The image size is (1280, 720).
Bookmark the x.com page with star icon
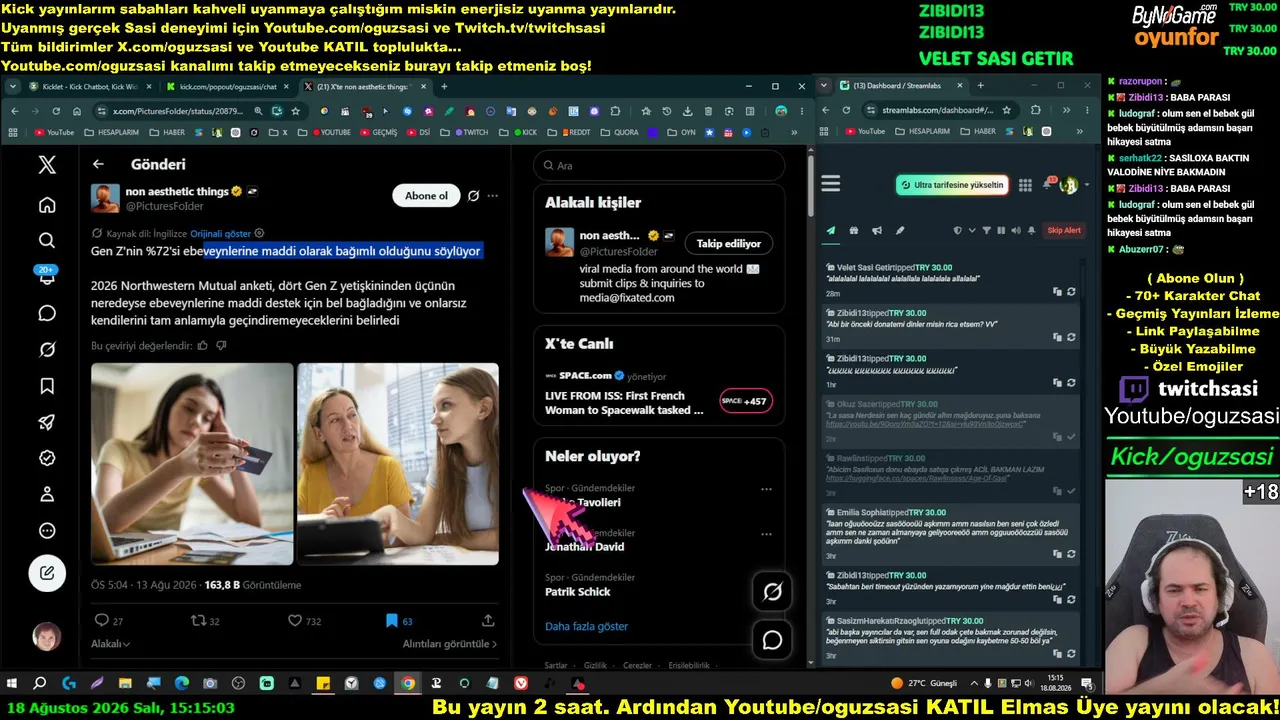click(x=296, y=111)
